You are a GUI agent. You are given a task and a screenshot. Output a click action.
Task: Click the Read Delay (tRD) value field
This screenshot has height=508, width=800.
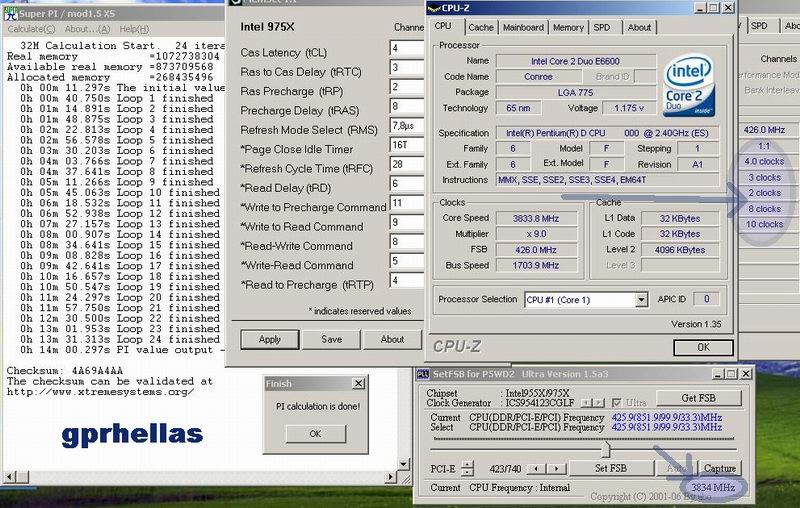(x=407, y=184)
